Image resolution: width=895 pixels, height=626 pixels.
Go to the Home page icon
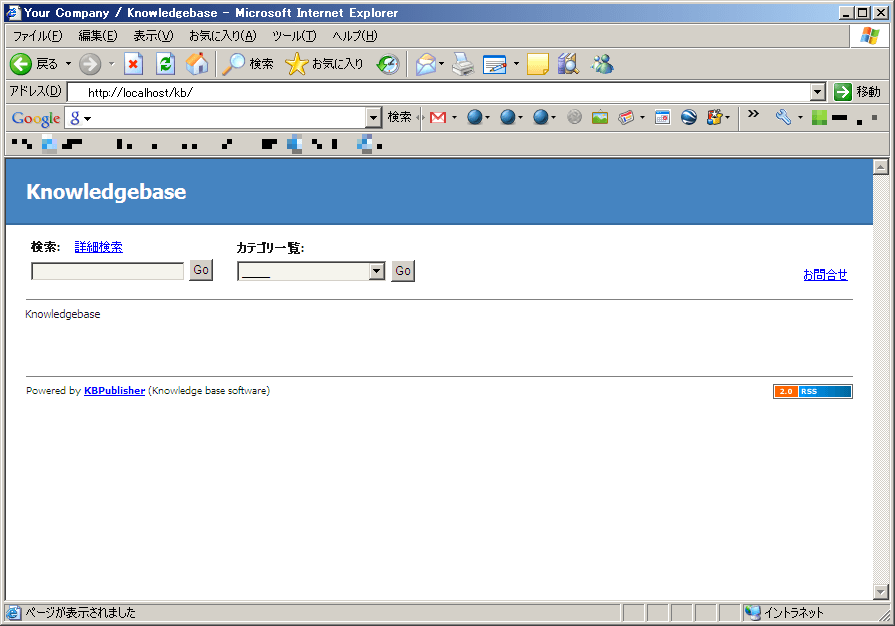(197, 64)
